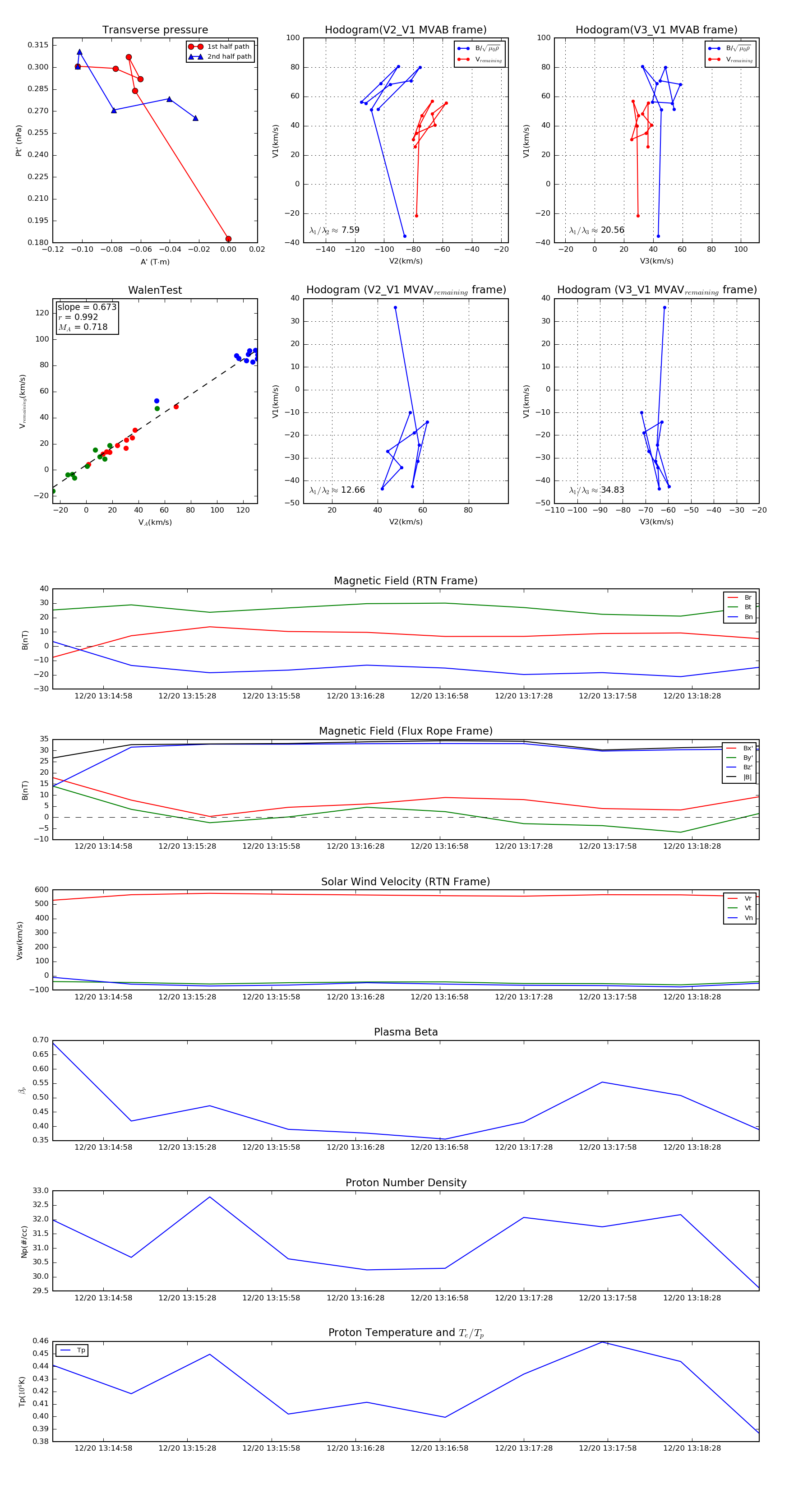Click the eigenvalue ratio text "20.56"

(613, 230)
